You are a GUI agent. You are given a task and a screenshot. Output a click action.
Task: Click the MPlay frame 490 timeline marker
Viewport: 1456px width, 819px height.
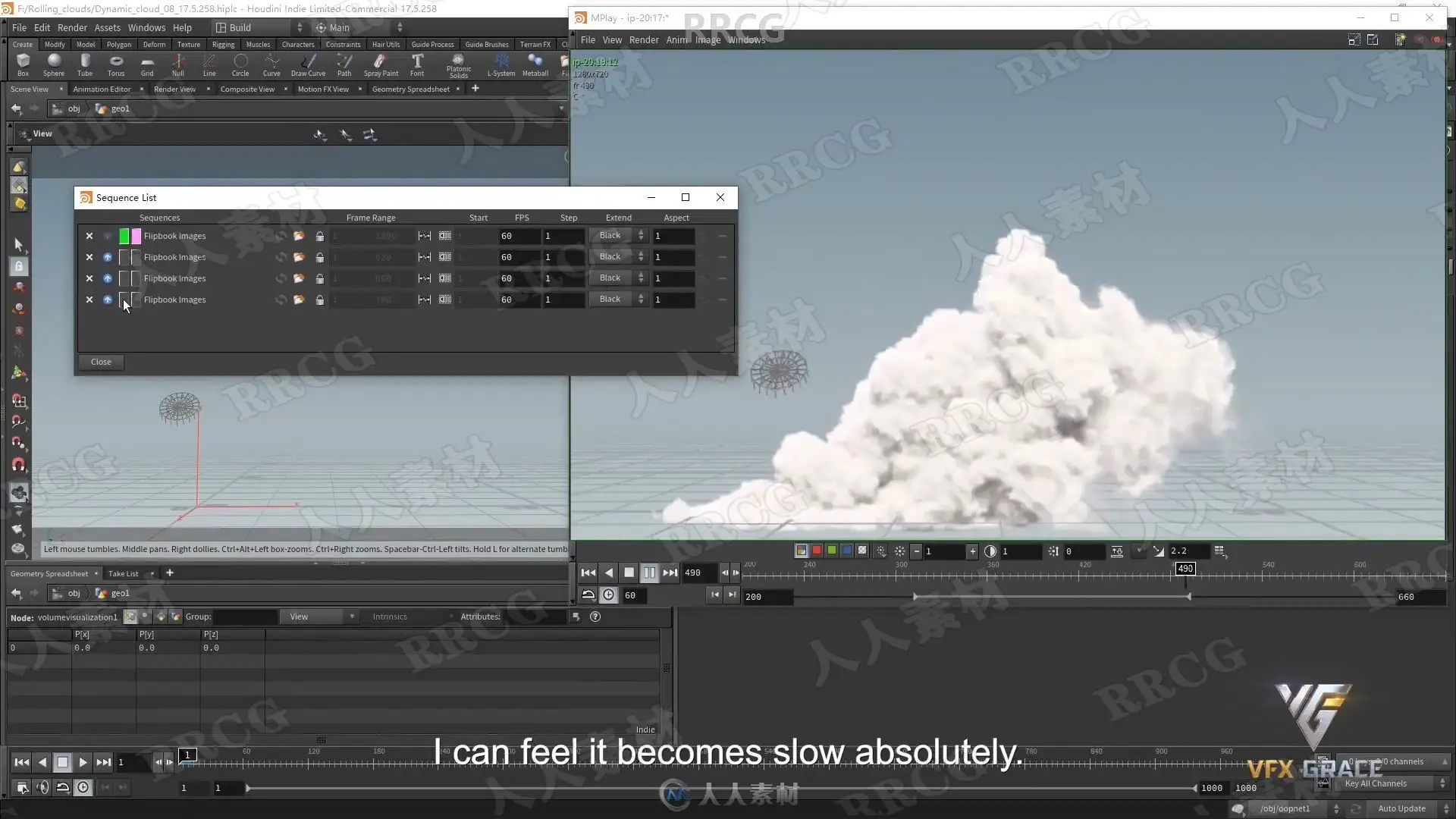pyautogui.click(x=1185, y=569)
